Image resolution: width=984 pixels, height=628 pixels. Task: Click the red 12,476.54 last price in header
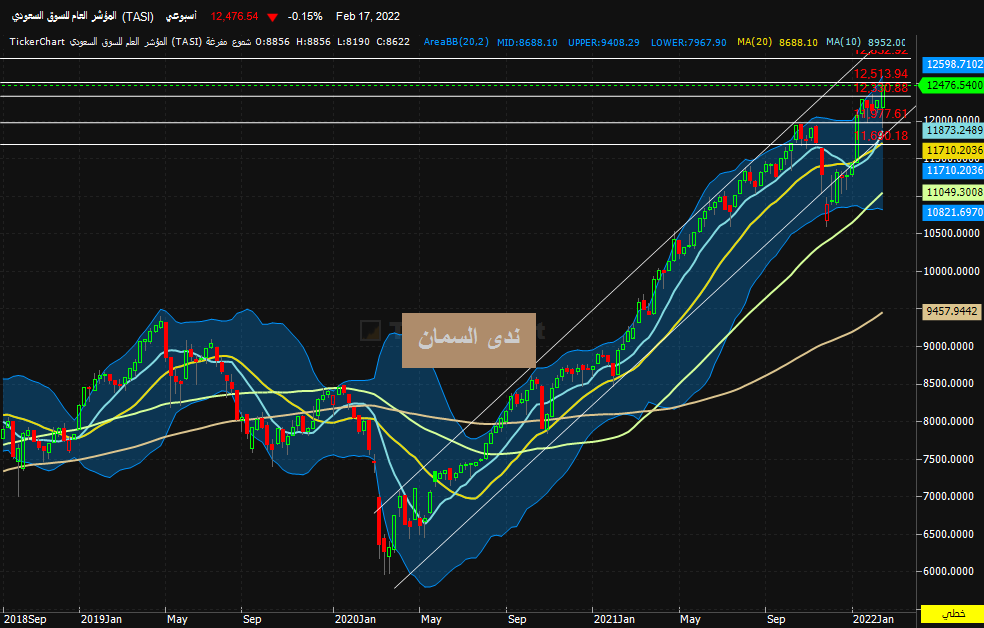coord(234,16)
